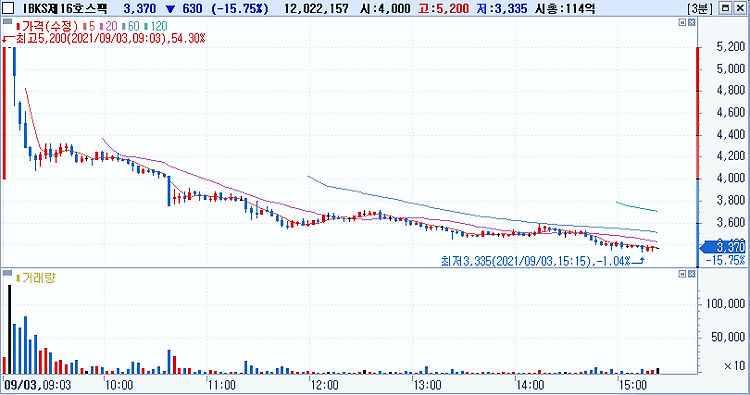Click the 5,000 price axis label
750x395 pixels.
730,68
